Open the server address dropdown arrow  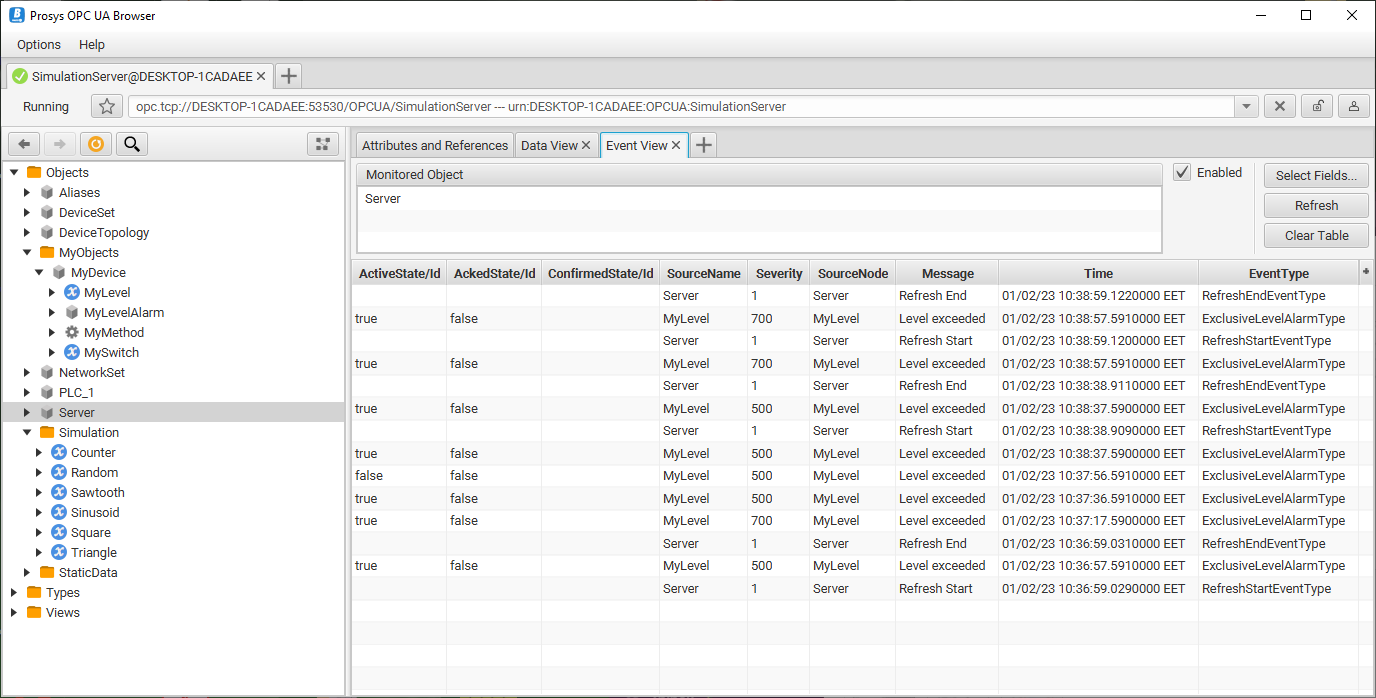click(x=1246, y=107)
